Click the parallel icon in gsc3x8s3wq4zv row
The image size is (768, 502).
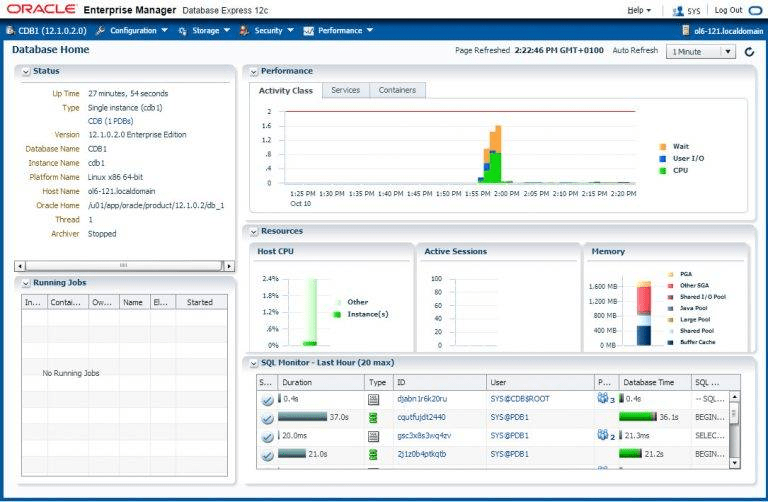click(x=603, y=435)
